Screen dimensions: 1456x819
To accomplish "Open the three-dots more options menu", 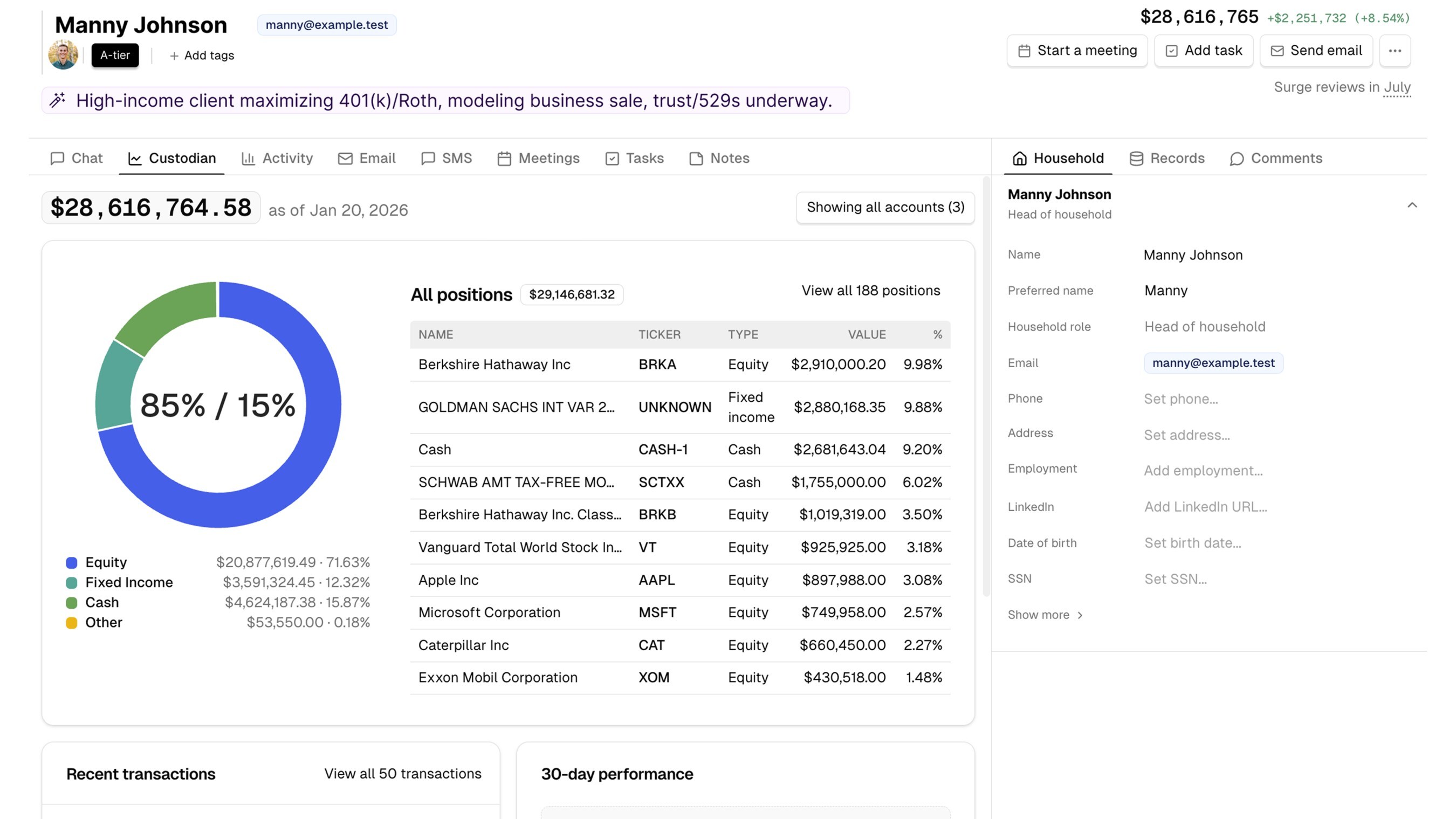I will [1395, 51].
